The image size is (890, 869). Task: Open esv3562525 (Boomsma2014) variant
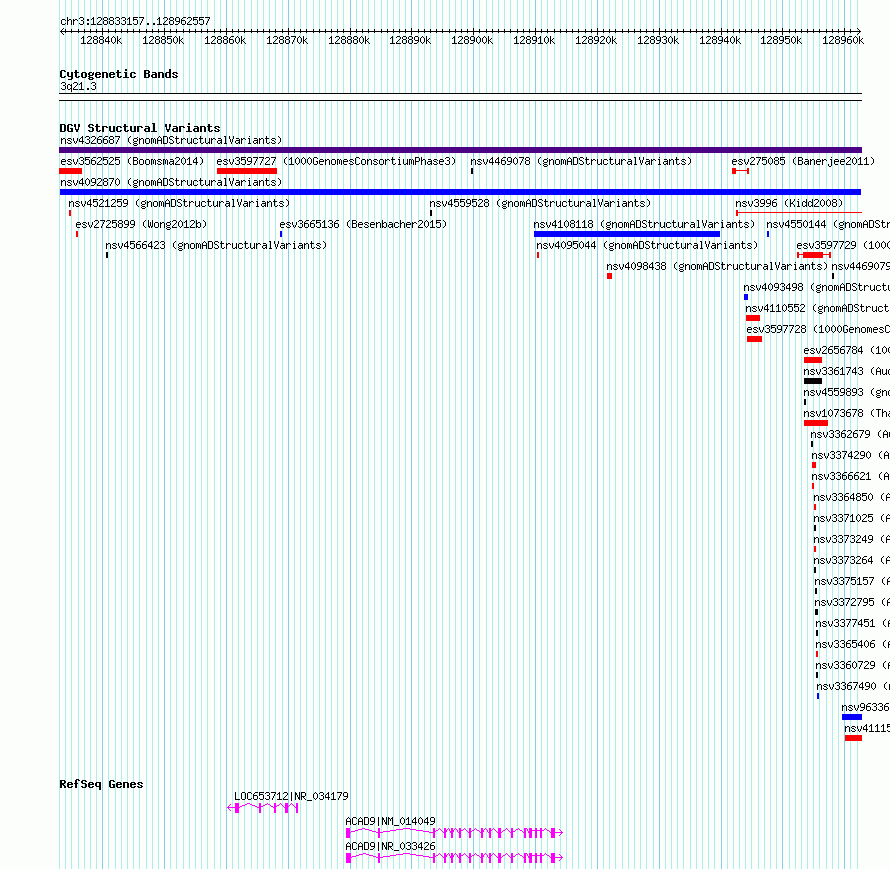pos(132,161)
